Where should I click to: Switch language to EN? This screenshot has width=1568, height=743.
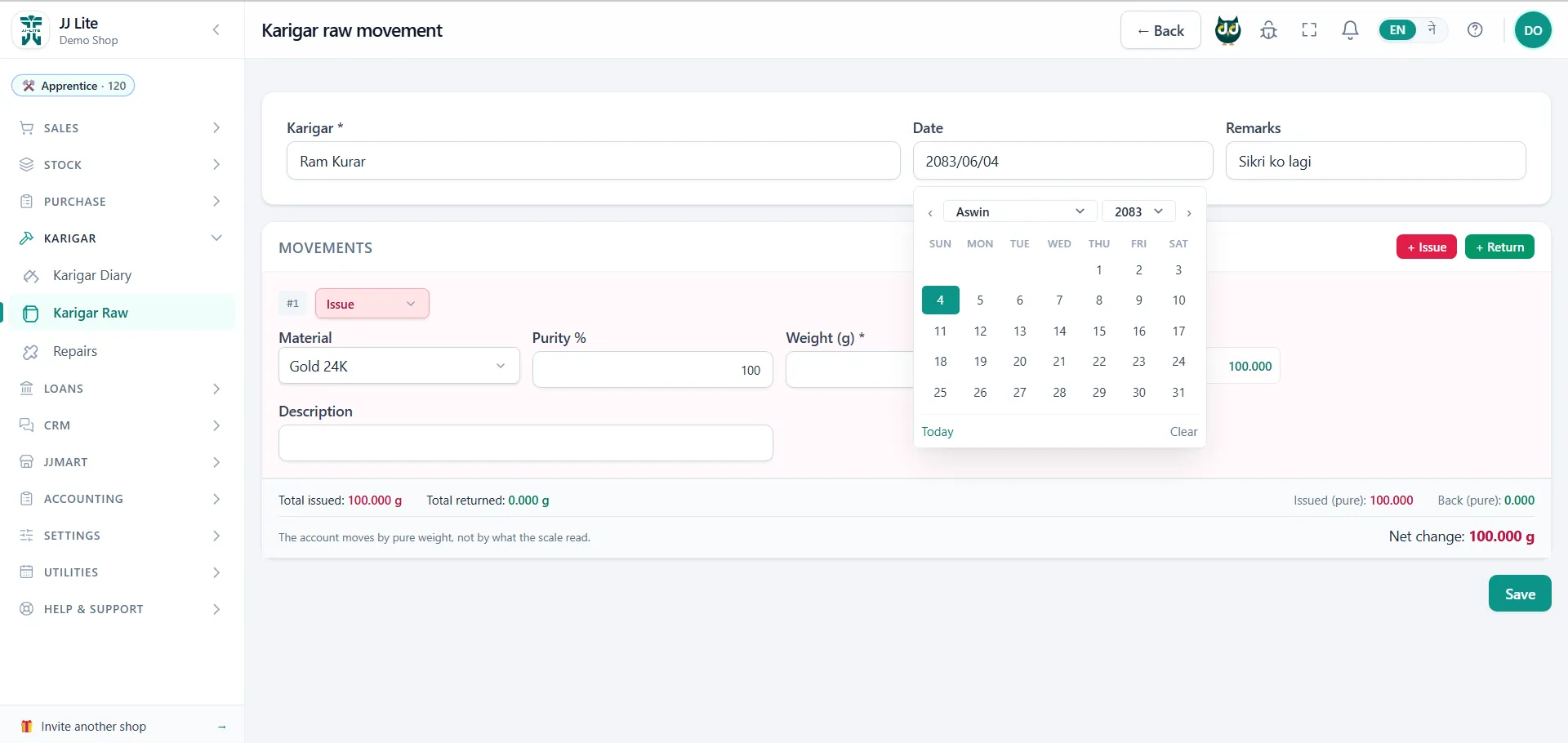(1397, 30)
